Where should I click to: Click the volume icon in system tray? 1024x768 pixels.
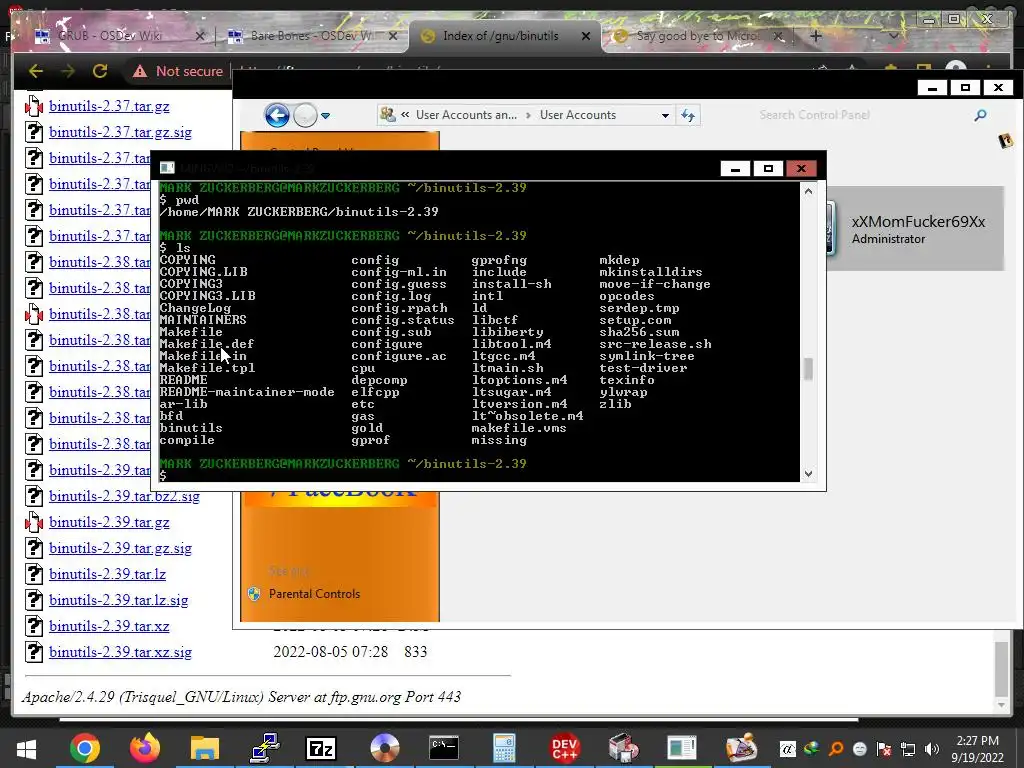click(x=932, y=749)
